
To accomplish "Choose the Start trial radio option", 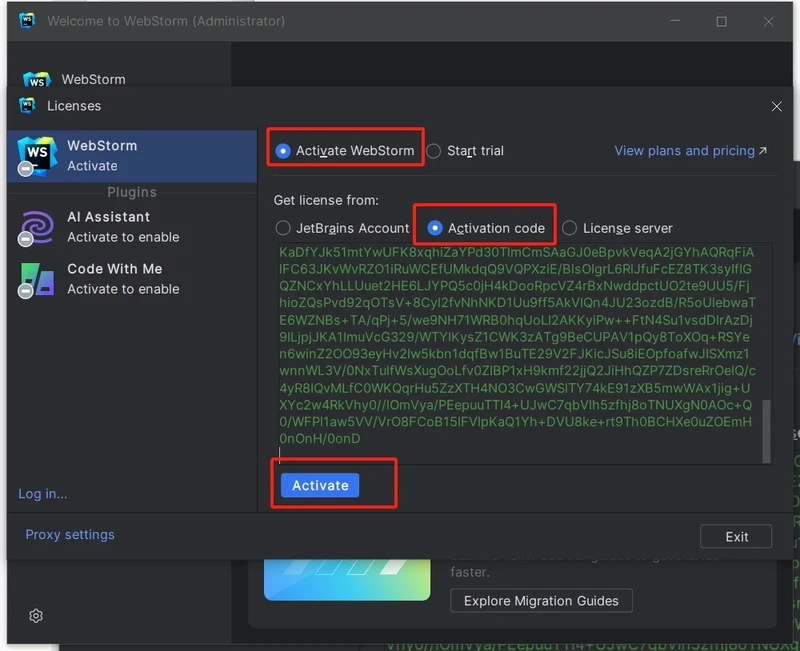I will click(x=434, y=151).
